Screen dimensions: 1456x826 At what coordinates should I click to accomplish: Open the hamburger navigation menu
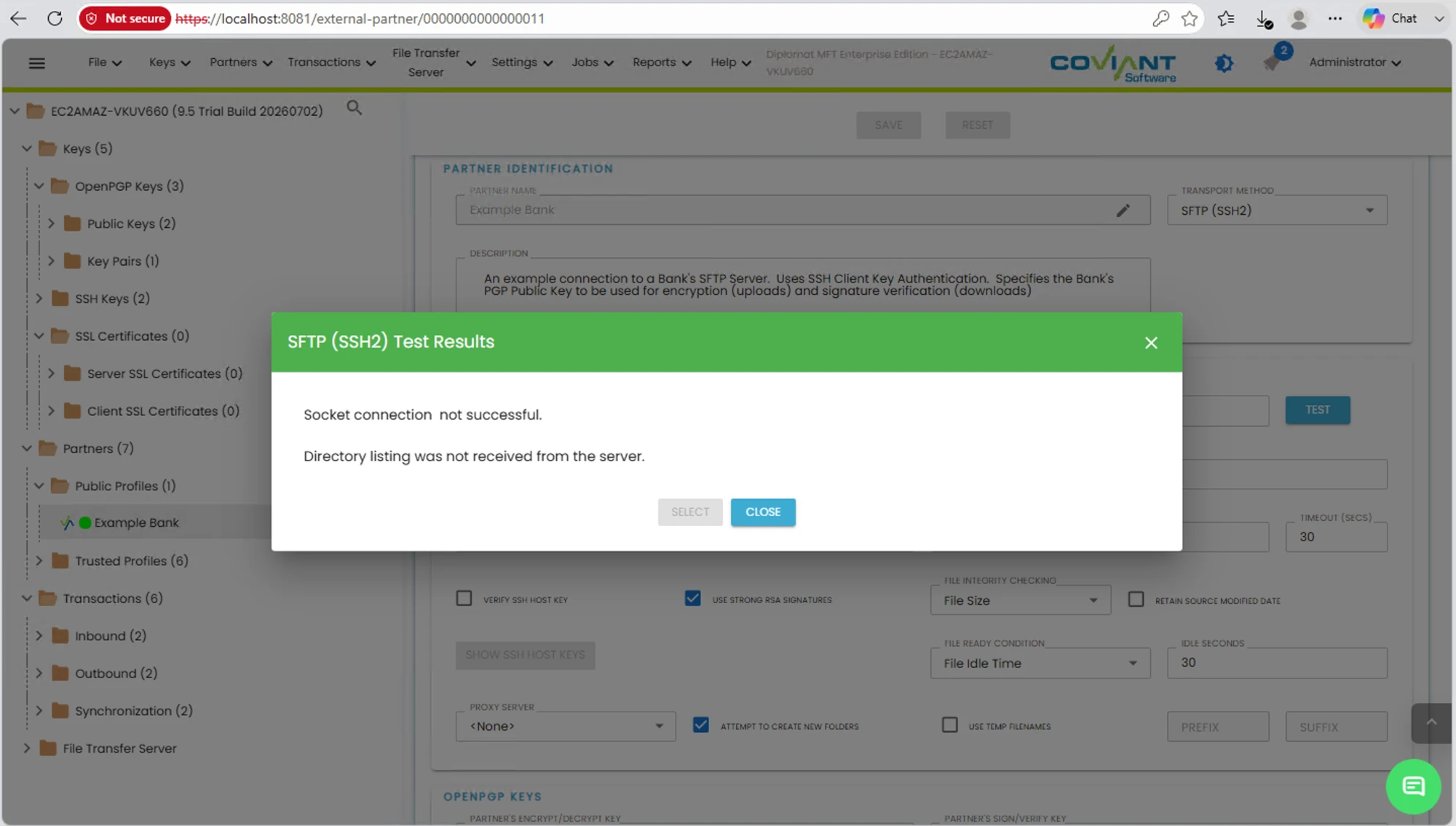tap(36, 63)
